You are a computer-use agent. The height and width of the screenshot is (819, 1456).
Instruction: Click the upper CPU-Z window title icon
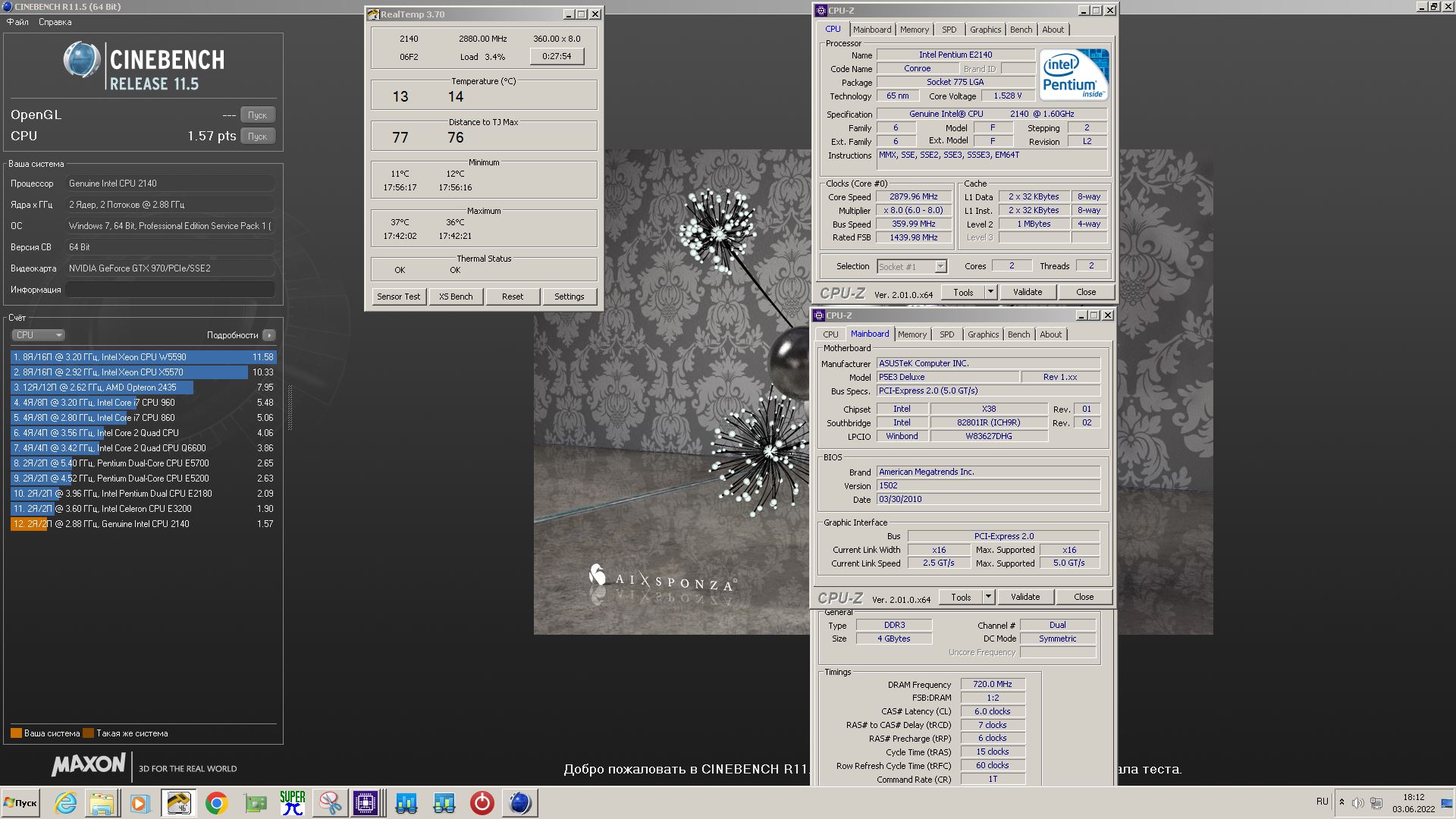(821, 11)
